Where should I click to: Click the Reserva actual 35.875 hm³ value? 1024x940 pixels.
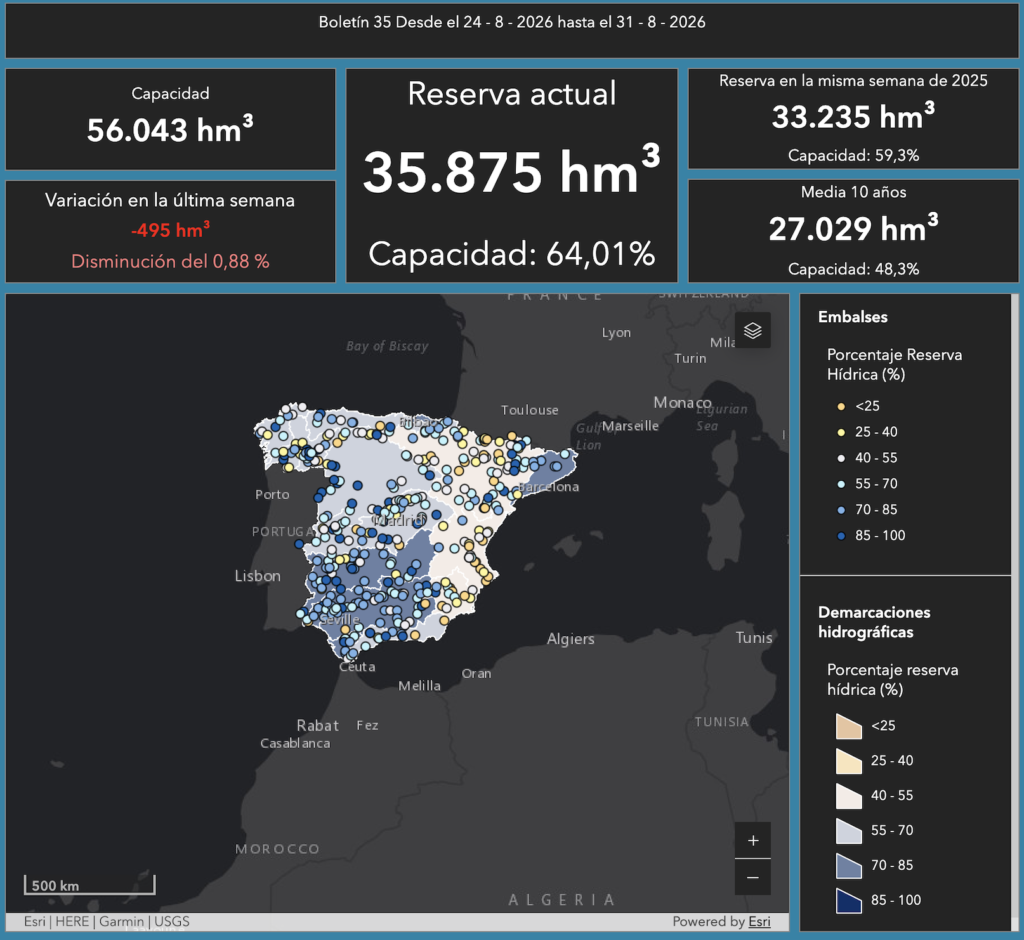click(x=511, y=172)
